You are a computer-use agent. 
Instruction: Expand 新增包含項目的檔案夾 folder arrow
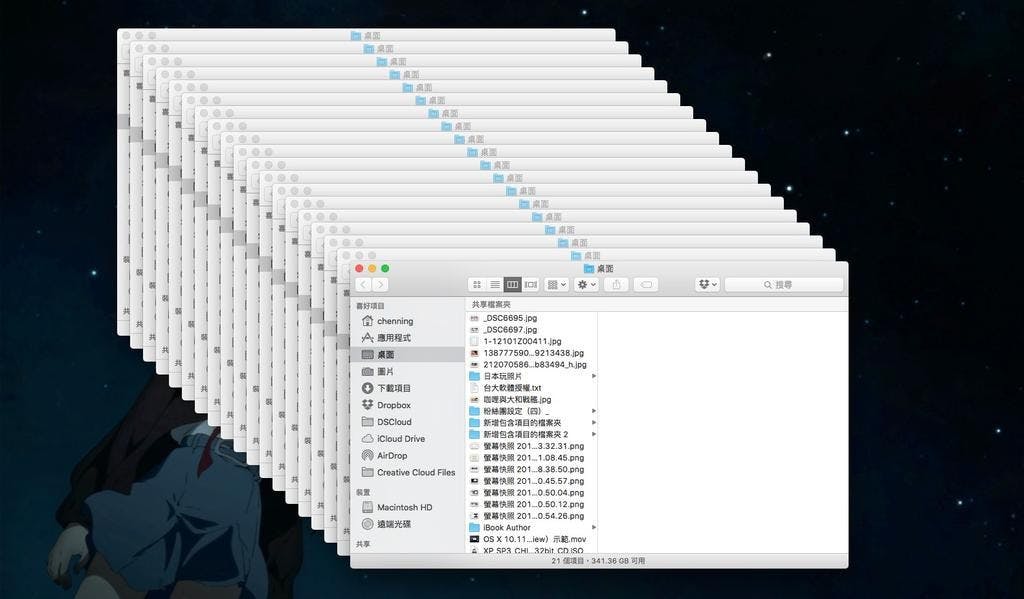coord(594,423)
